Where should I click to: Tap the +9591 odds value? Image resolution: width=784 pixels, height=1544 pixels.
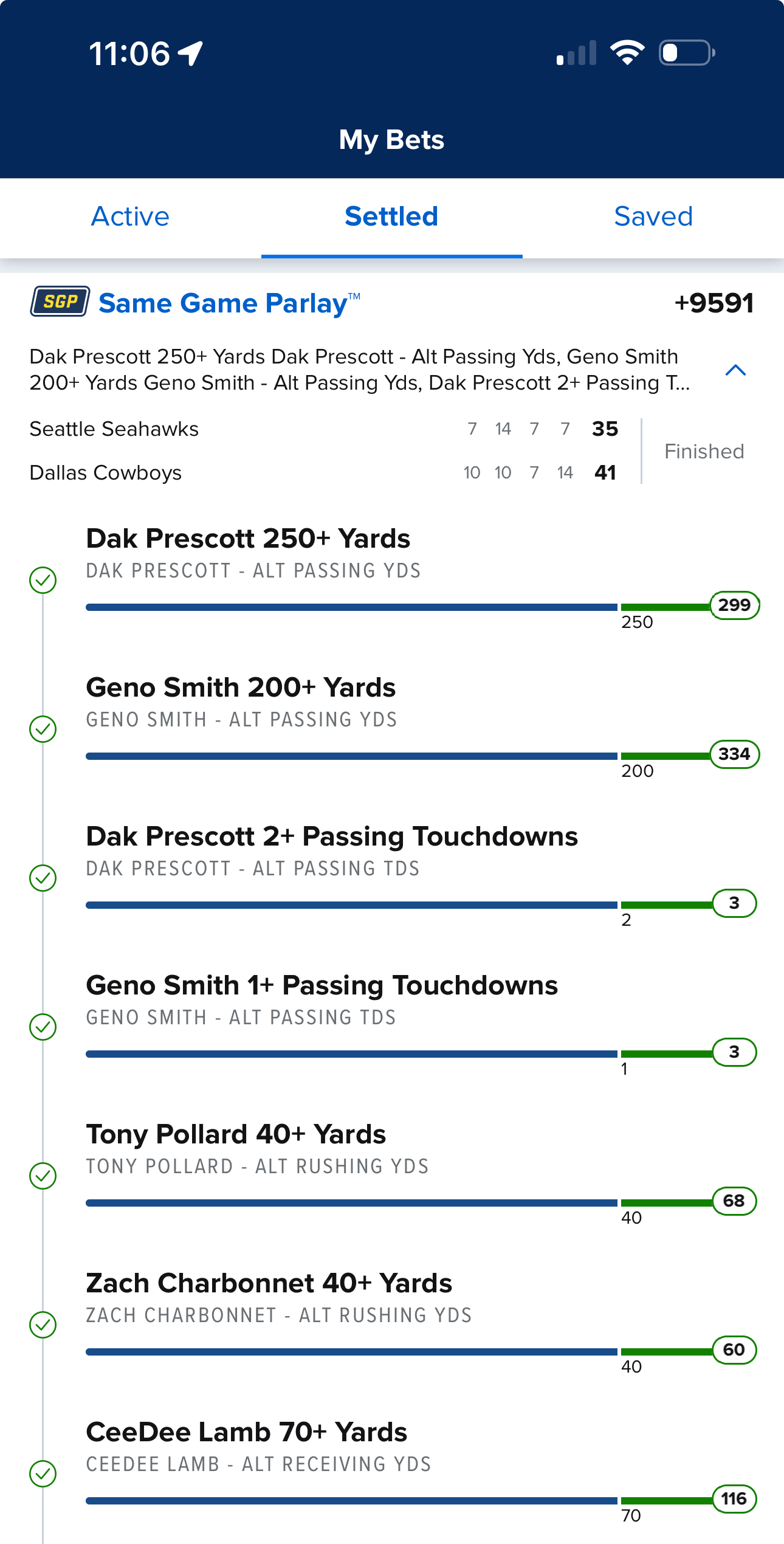(x=714, y=303)
